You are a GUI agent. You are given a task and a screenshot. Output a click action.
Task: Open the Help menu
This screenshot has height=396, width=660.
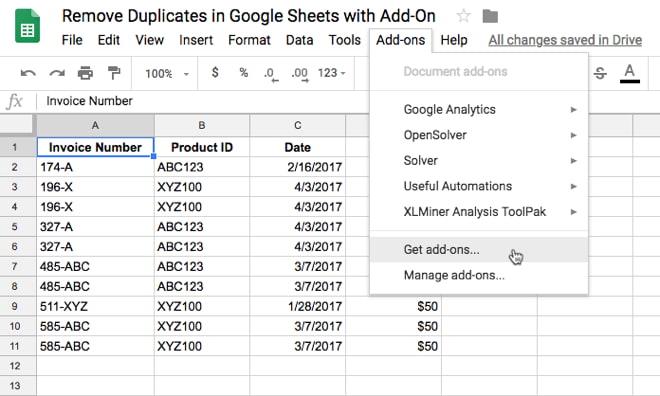454,40
